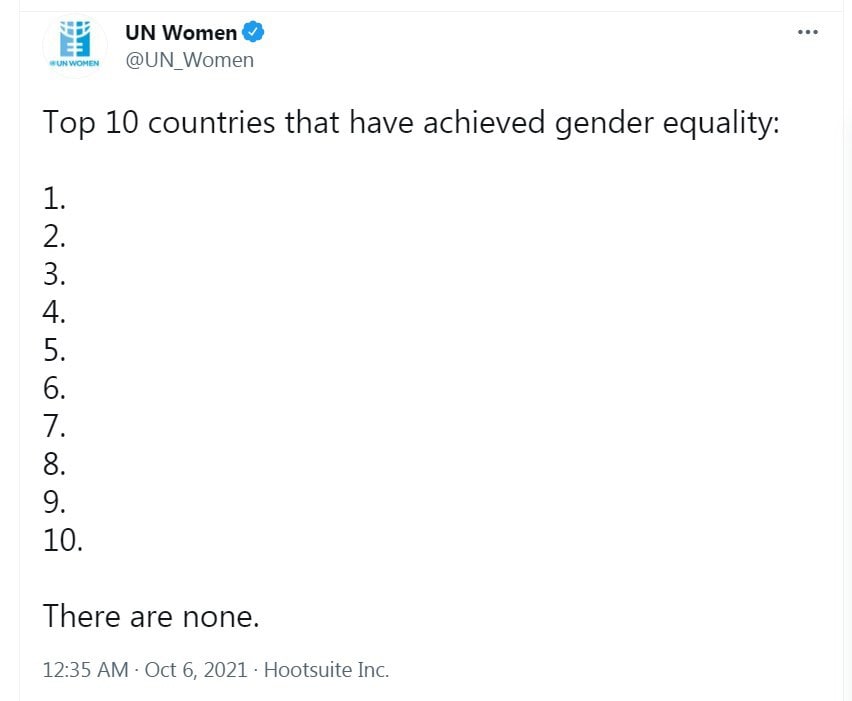The height and width of the screenshot is (701, 852).
Task: Click the blue verified badge
Action: tap(253, 32)
